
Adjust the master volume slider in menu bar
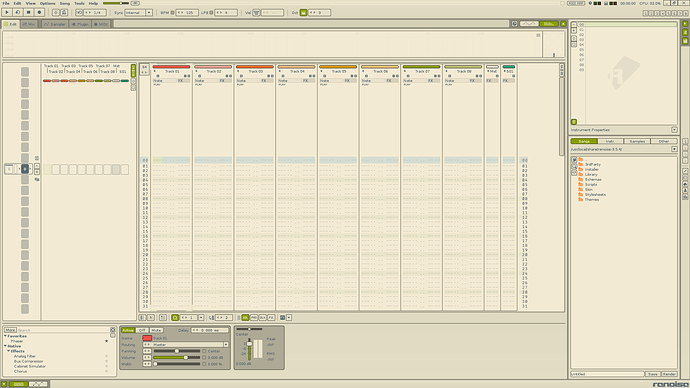pos(116,3)
